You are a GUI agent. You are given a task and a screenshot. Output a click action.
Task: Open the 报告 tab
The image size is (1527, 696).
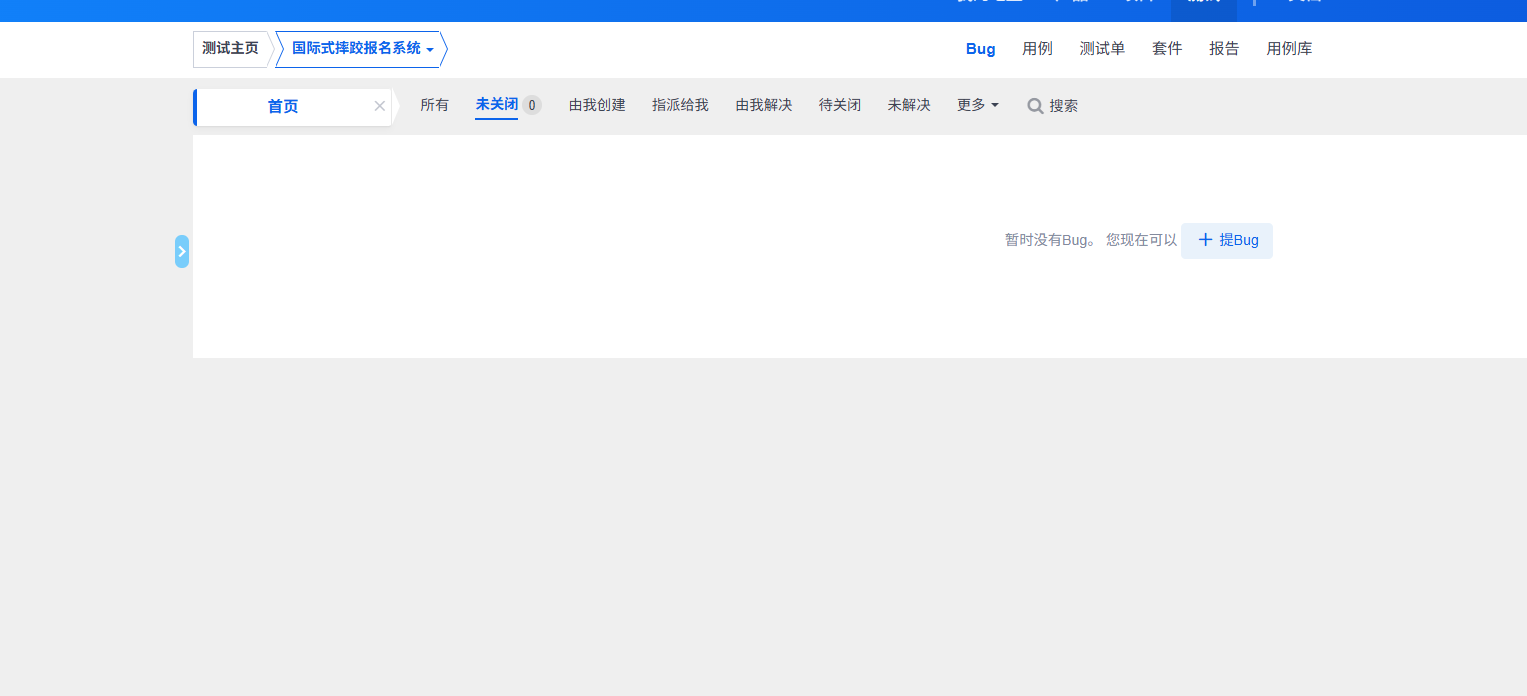pyautogui.click(x=1224, y=49)
